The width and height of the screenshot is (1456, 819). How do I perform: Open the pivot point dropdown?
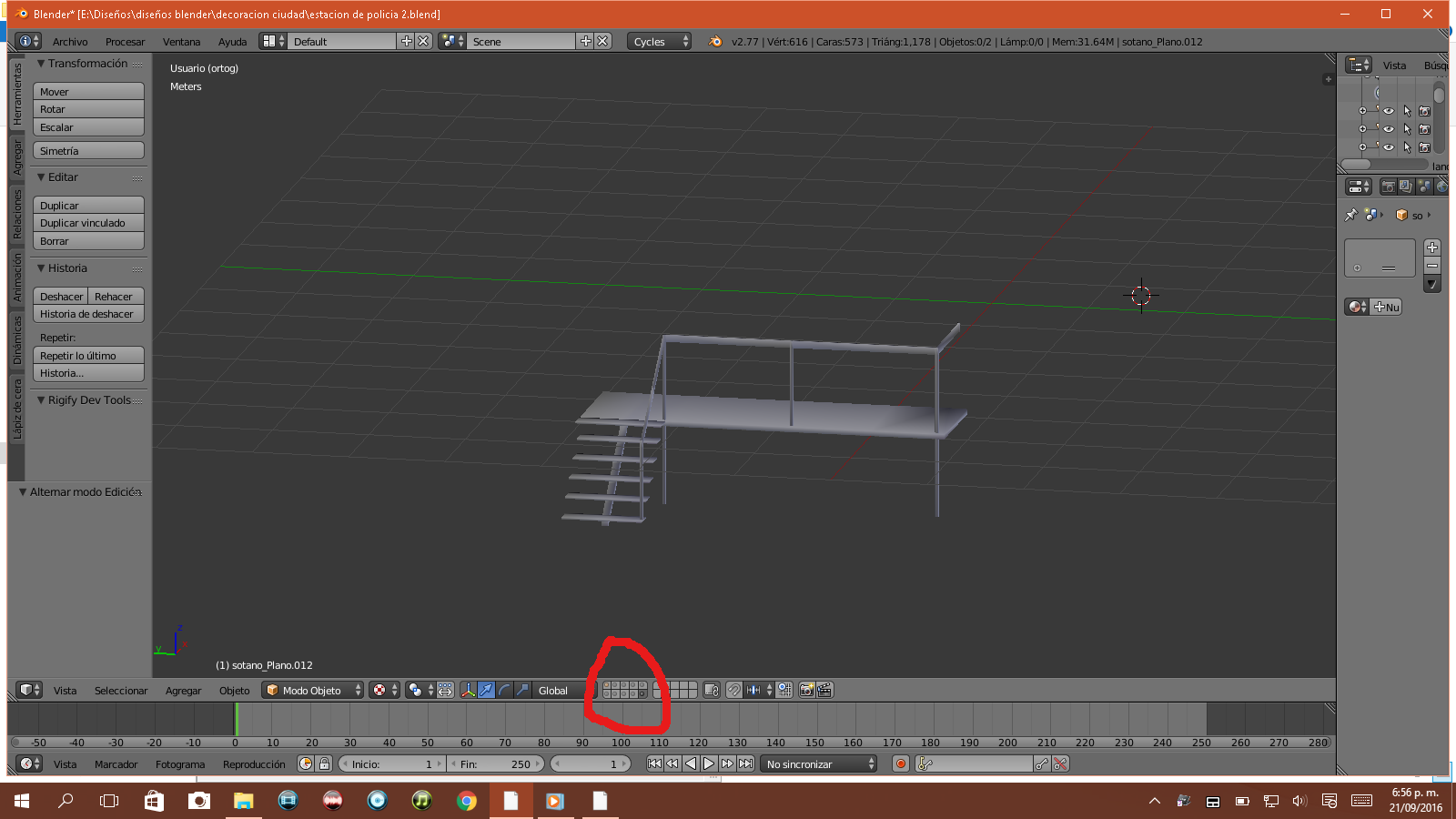click(420, 690)
